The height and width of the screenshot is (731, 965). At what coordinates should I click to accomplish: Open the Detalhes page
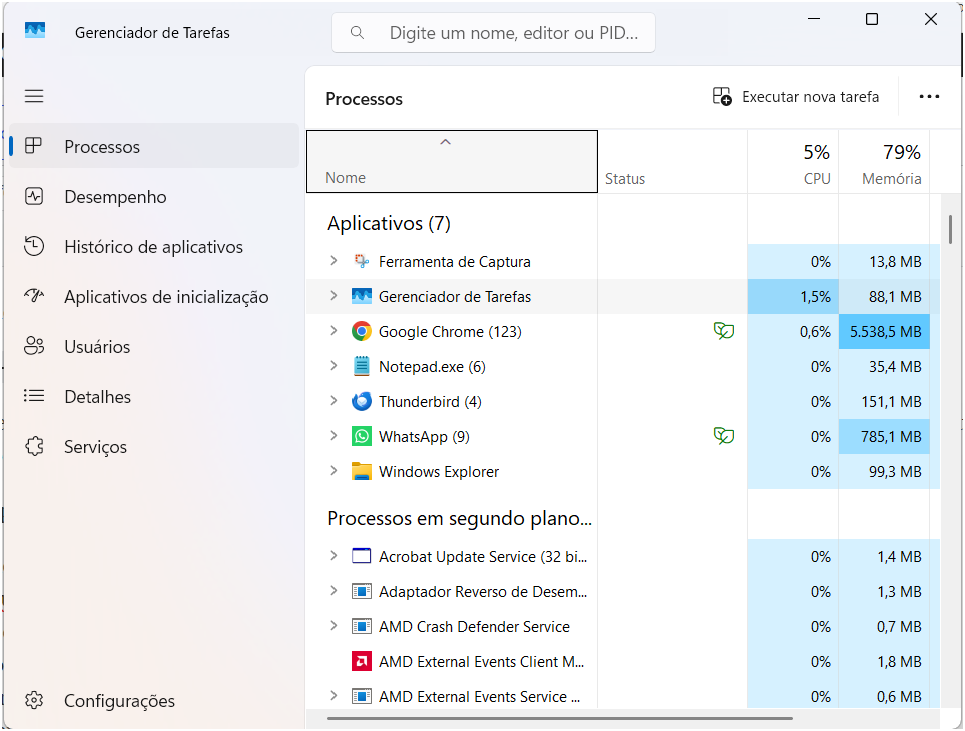pos(154,396)
